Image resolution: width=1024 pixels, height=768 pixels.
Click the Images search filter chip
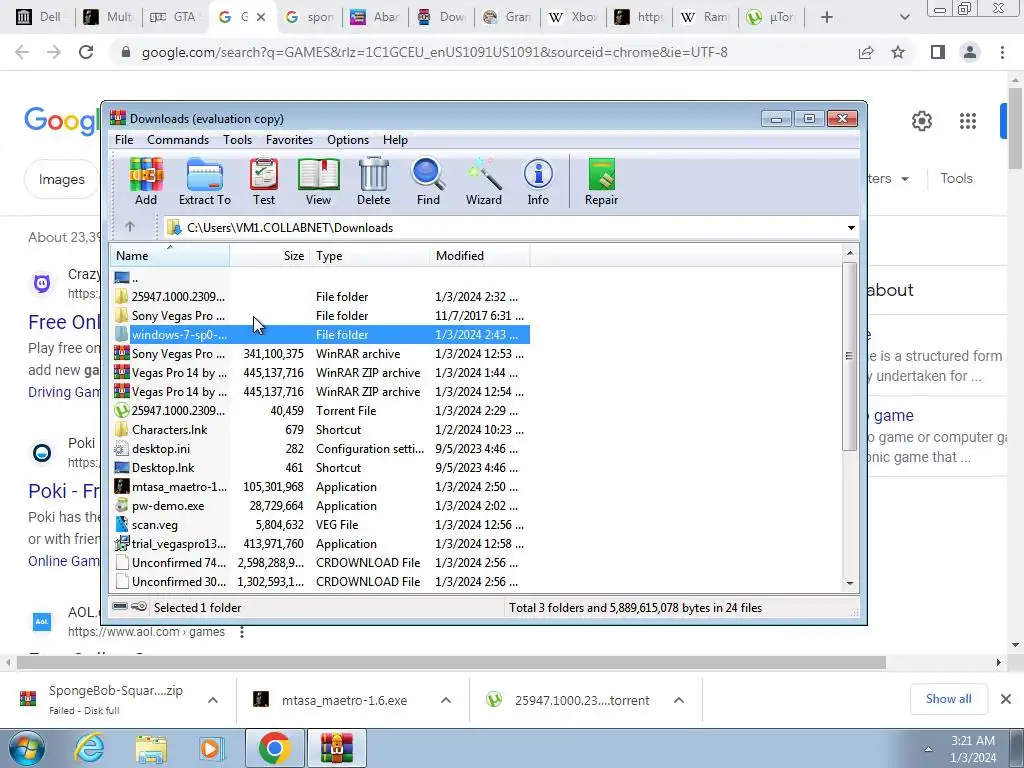click(x=61, y=179)
